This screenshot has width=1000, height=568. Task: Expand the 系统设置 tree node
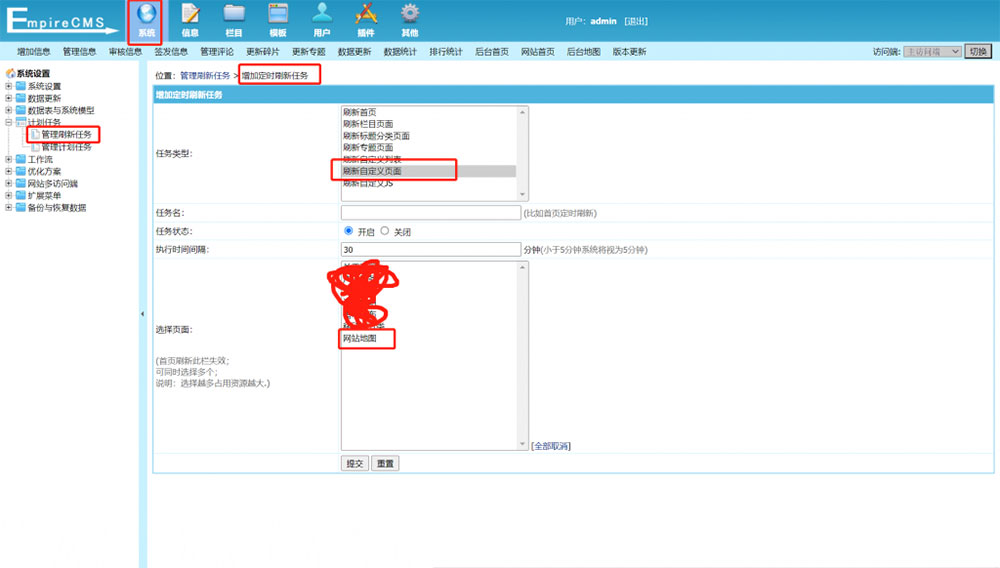pyautogui.click(x=8, y=86)
